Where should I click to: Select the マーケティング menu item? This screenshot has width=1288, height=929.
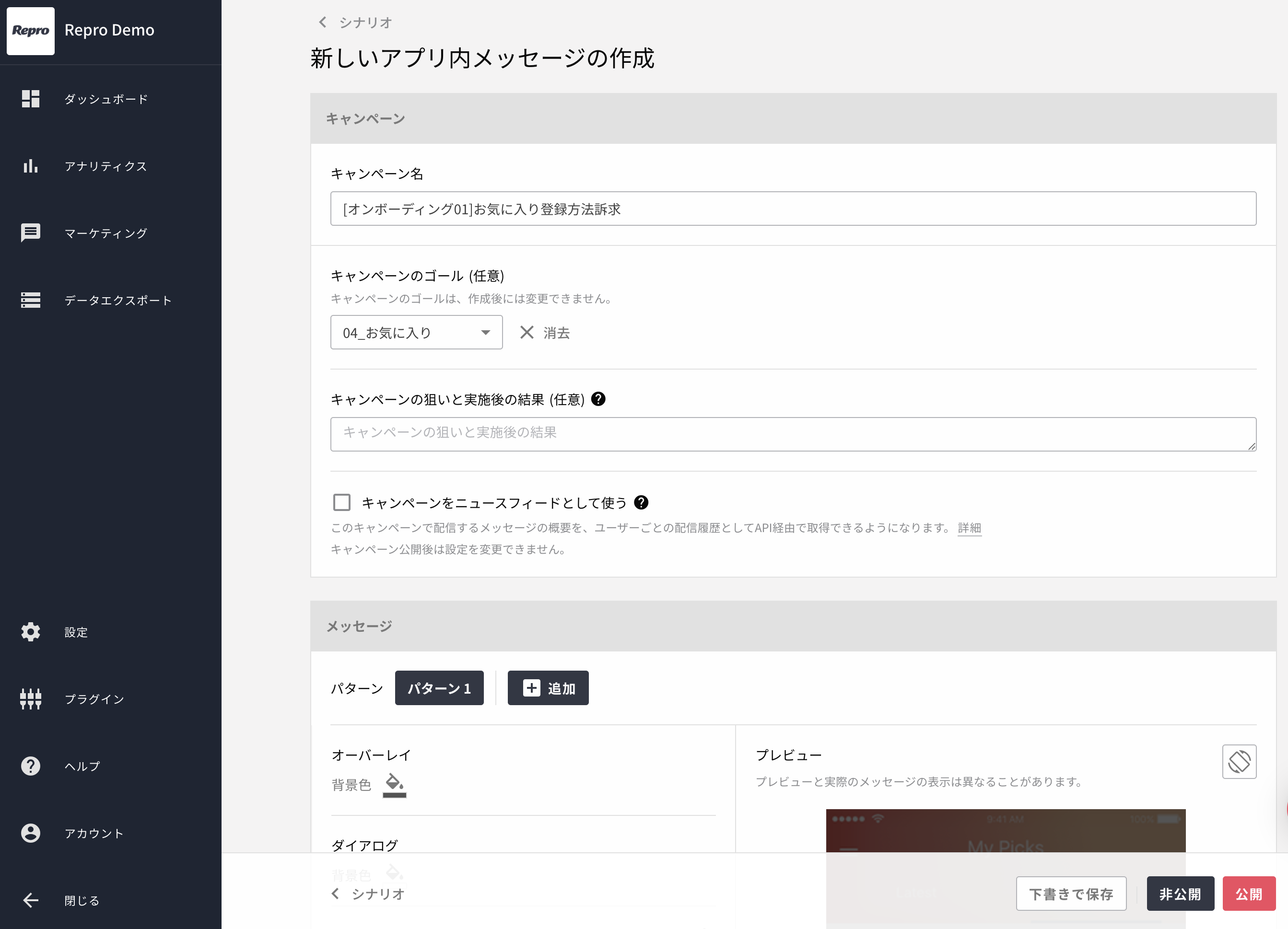coord(105,233)
